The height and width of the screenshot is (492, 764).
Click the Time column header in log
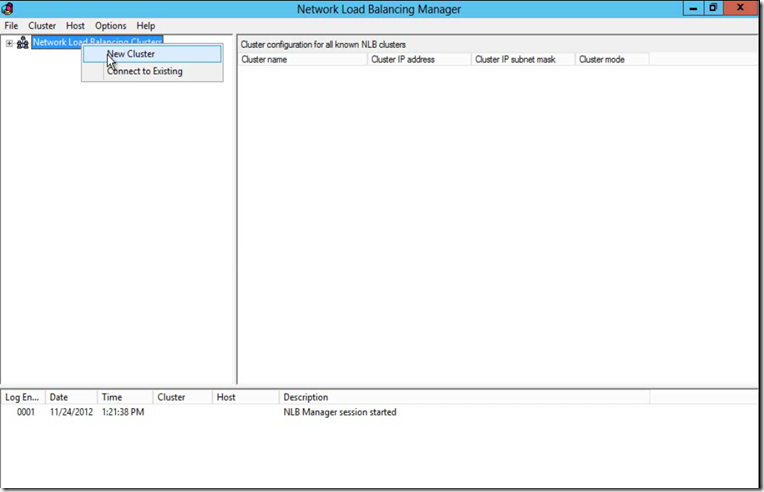125,397
